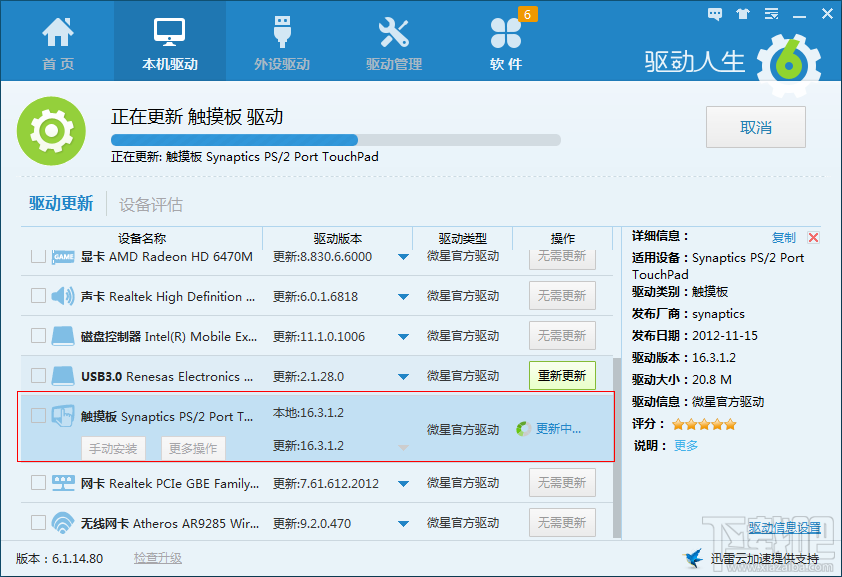Check the Realtek High Definition checkbox
The width and height of the screenshot is (842, 577).
(x=38, y=296)
